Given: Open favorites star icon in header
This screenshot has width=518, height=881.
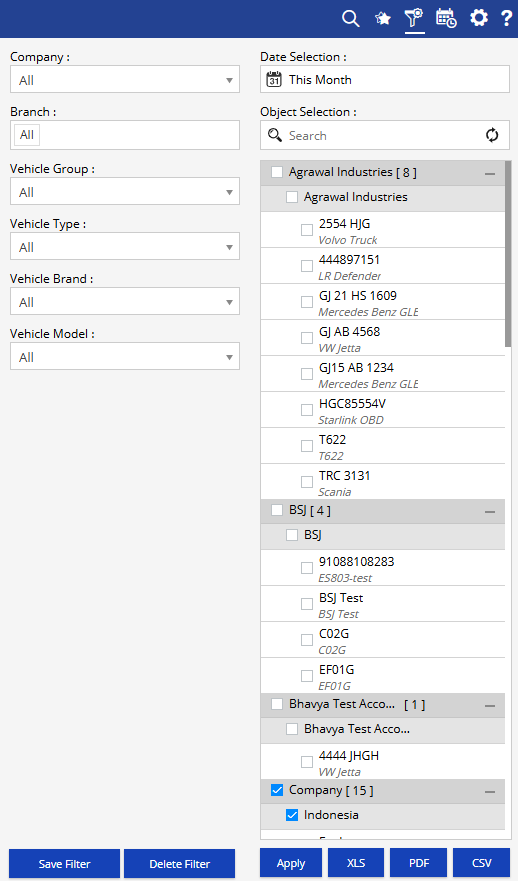Looking at the screenshot, I should [x=383, y=19].
